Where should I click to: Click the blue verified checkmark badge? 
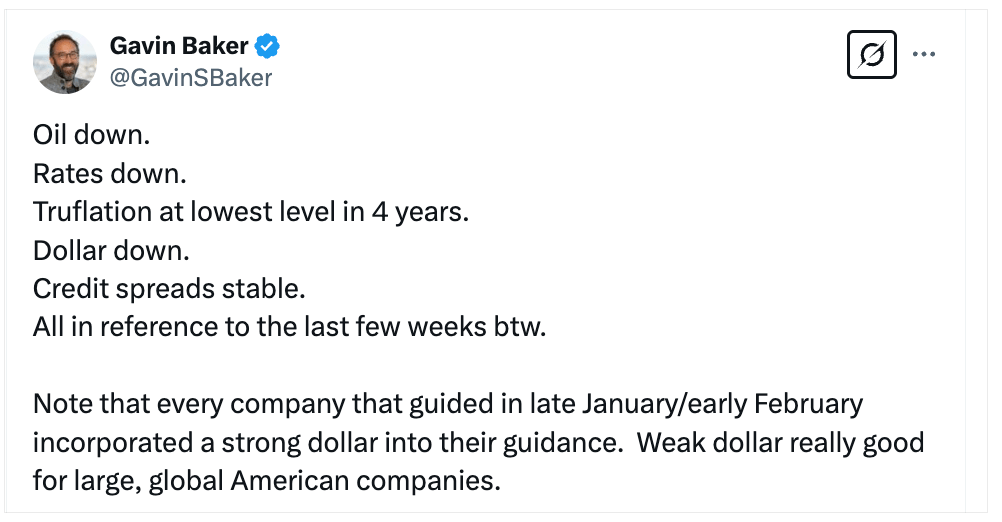point(267,46)
